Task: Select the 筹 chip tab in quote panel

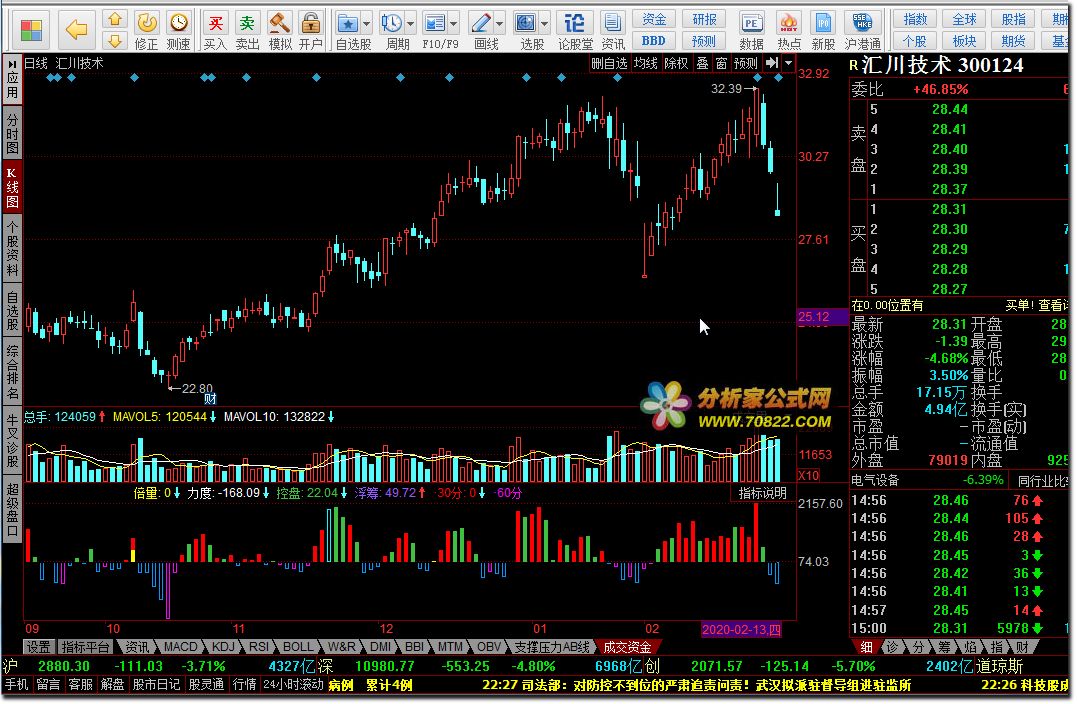Action: click(x=944, y=647)
